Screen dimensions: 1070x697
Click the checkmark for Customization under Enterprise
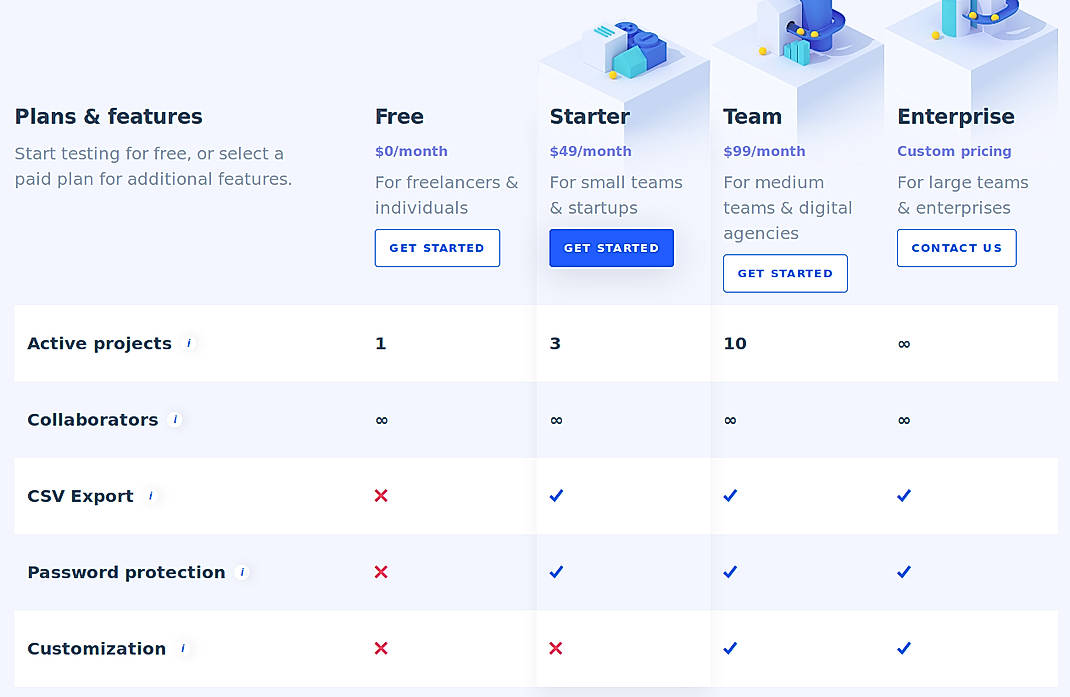(x=904, y=648)
